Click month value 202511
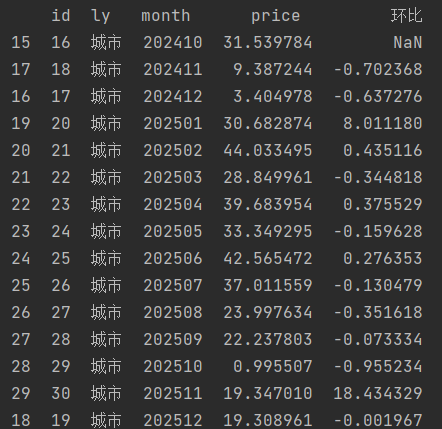This screenshot has width=442, height=429. 173,394
